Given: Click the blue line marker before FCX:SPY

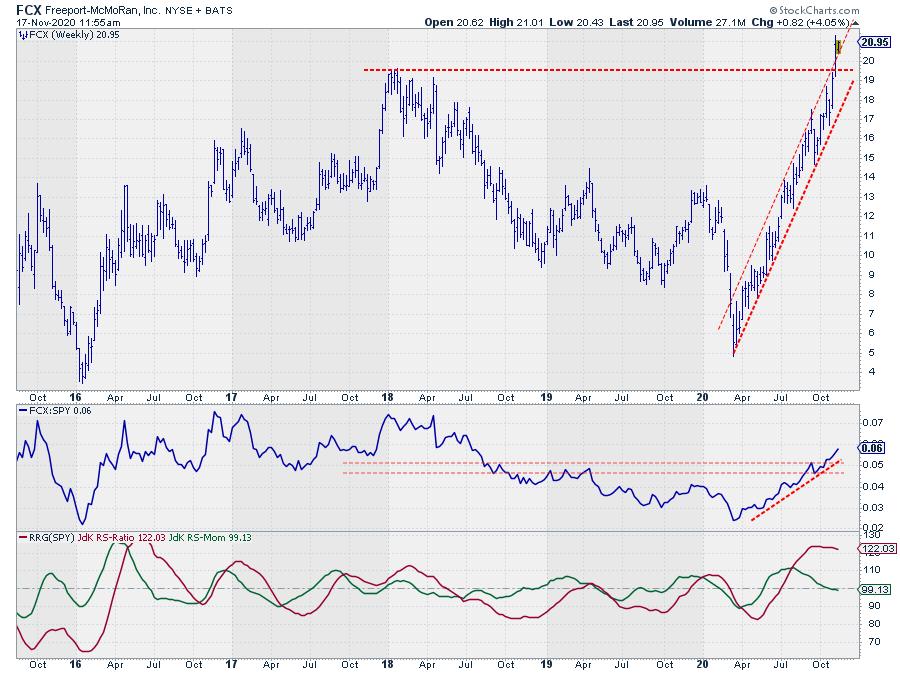Looking at the screenshot, I should click(24, 411).
